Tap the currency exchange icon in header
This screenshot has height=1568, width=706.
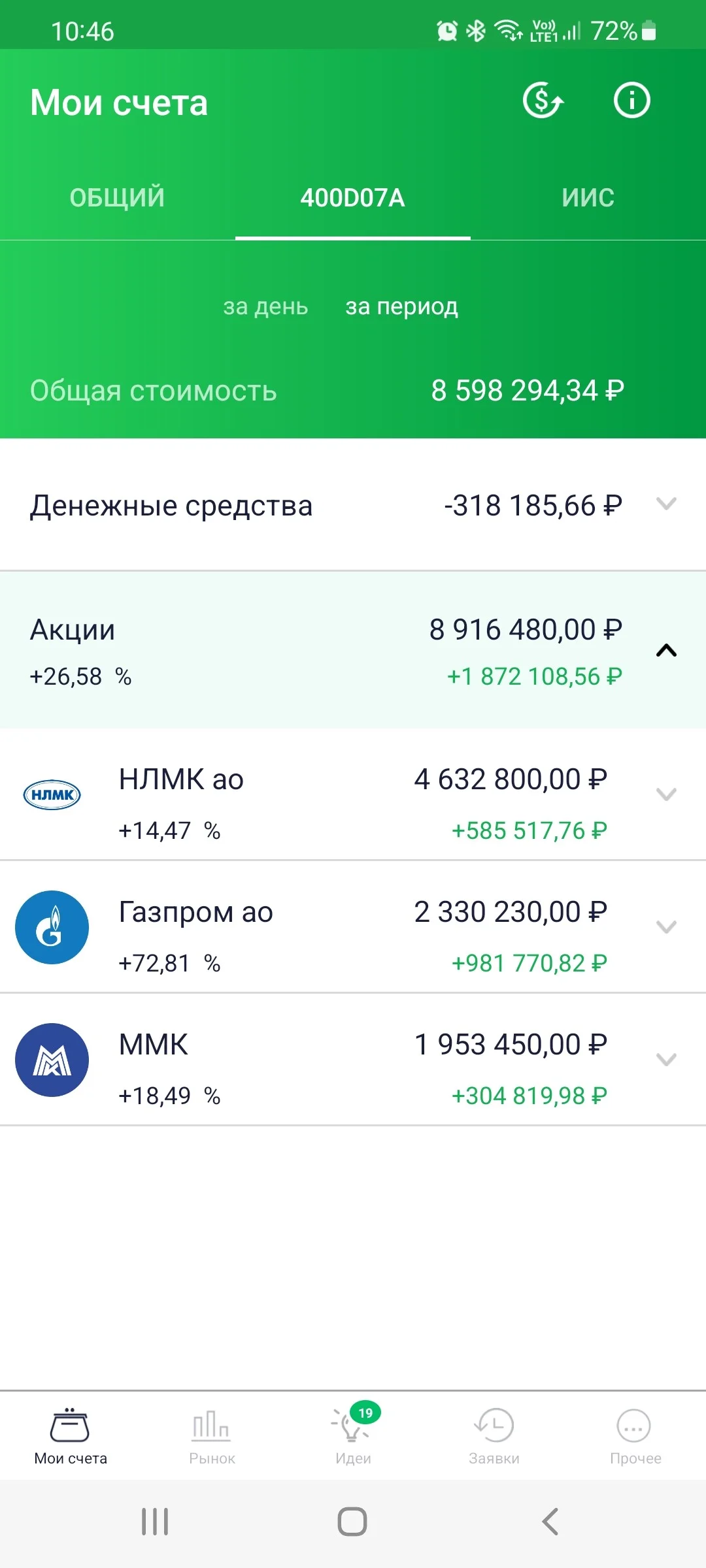point(543,101)
